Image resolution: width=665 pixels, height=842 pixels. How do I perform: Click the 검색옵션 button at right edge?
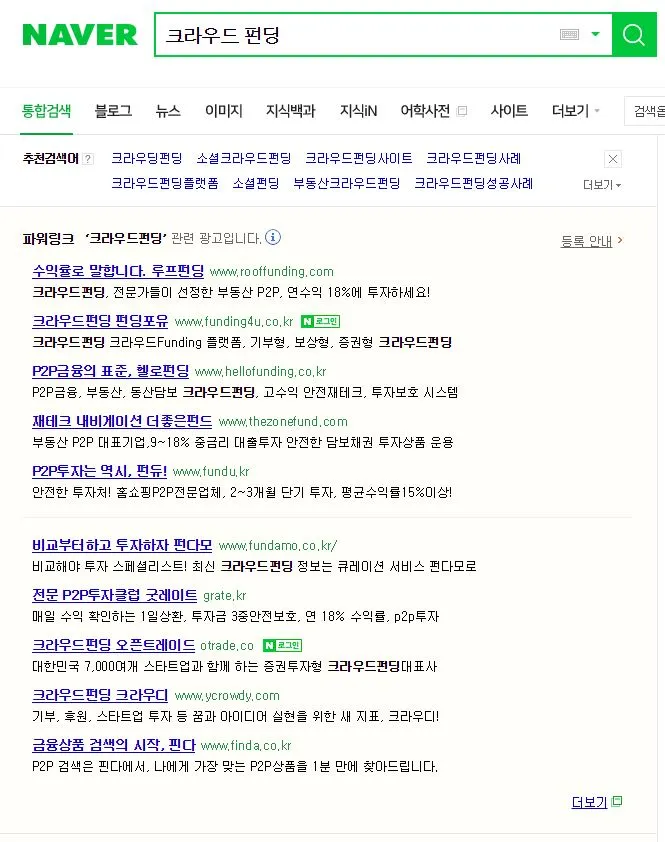tap(646, 111)
